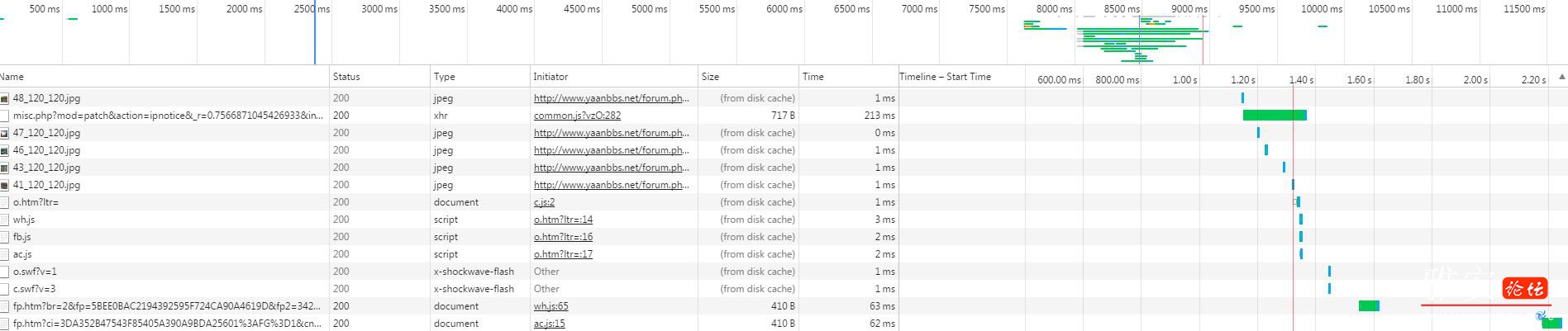This screenshot has height=331, width=1568.
Task: Click the 47_120_120.jpg thumbnail icon
Action: (x=4, y=133)
